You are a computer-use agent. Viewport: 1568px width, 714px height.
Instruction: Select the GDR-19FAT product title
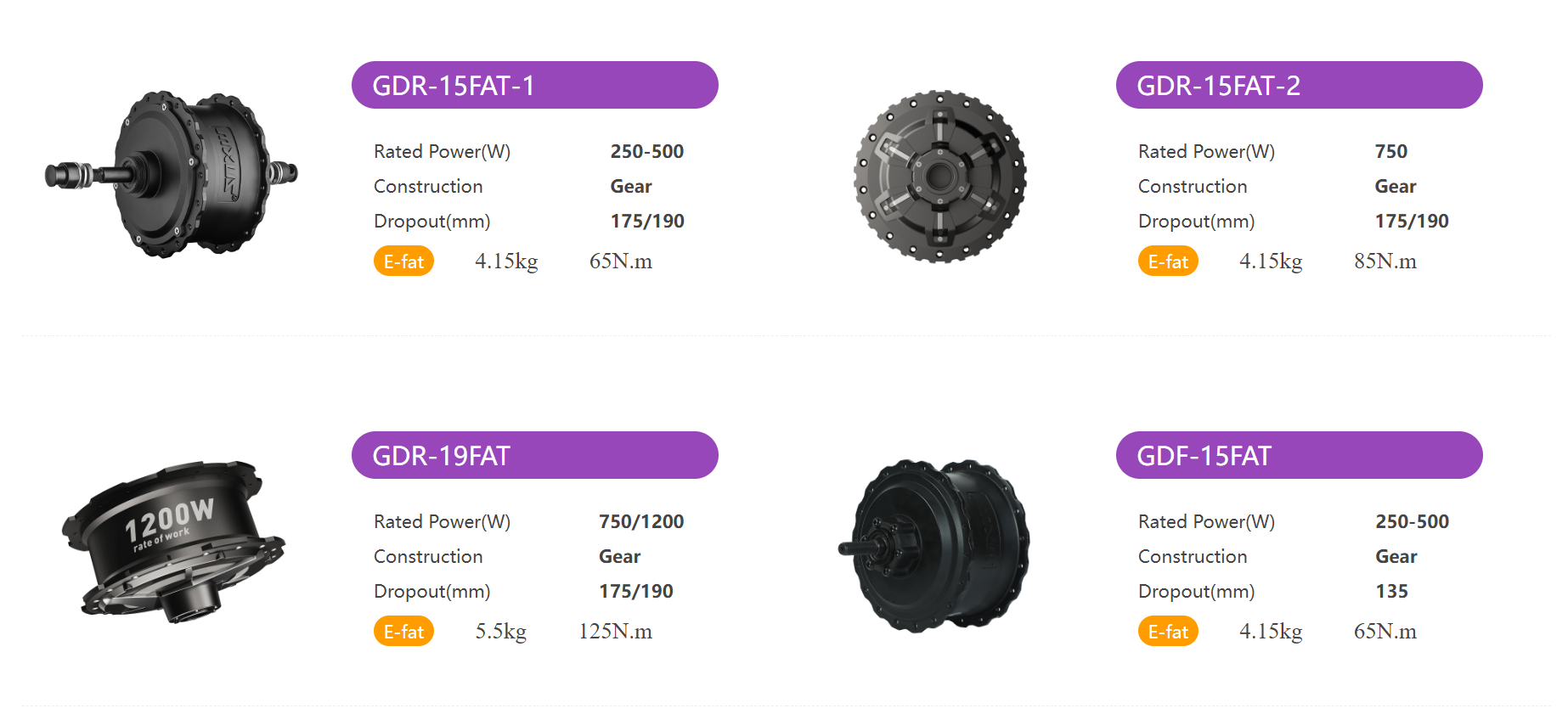click(534, 455)
